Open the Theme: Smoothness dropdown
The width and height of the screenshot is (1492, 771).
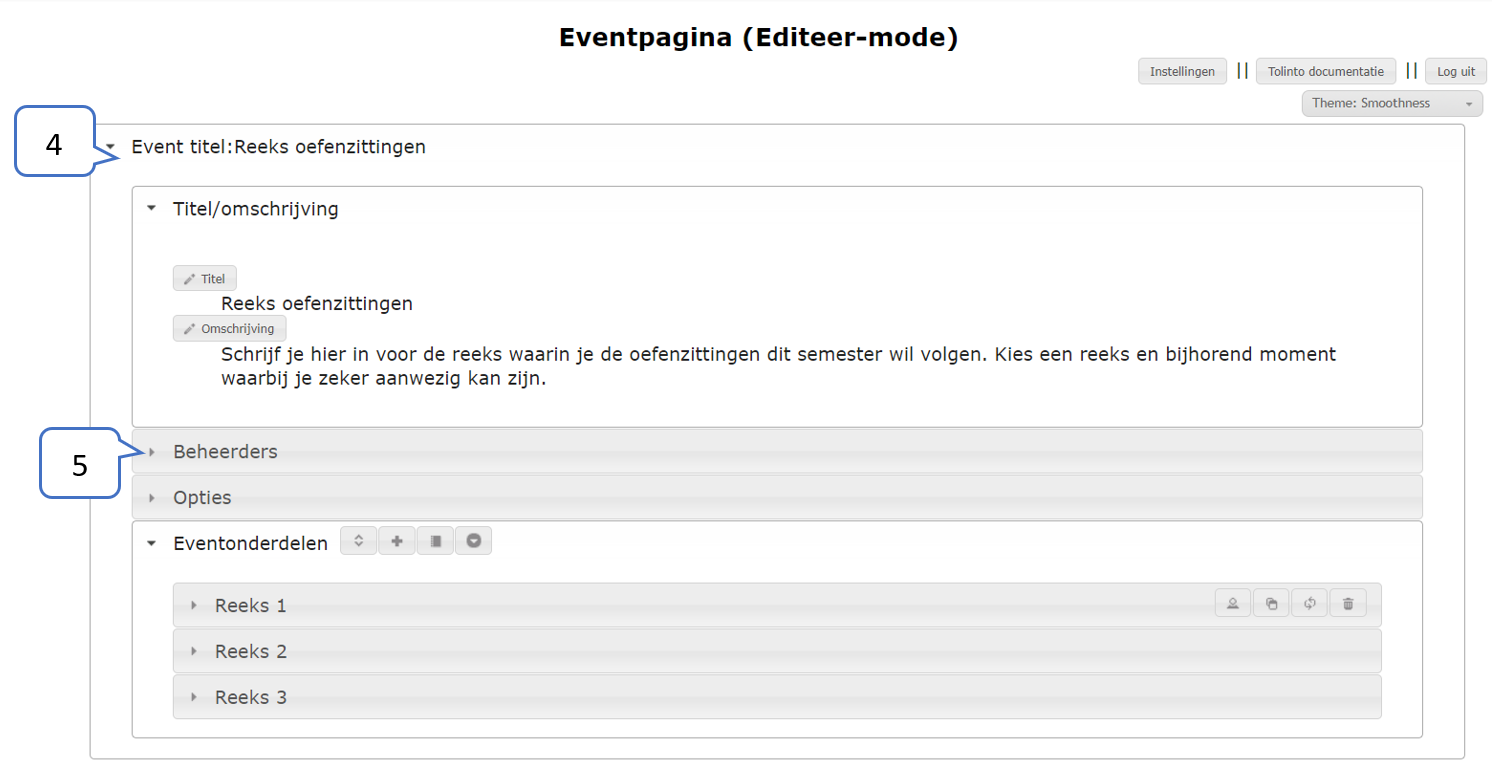[1392, 103]
